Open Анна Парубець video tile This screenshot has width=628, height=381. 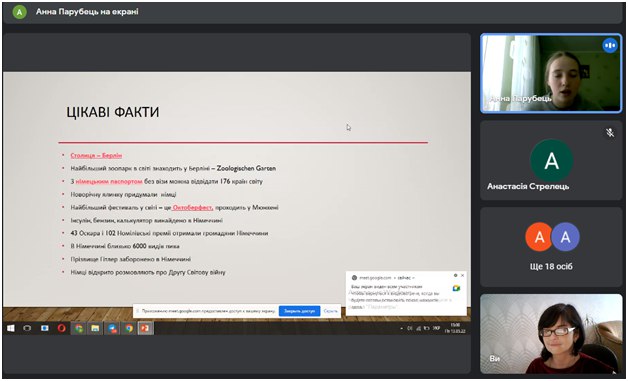[x=551, y=73]
